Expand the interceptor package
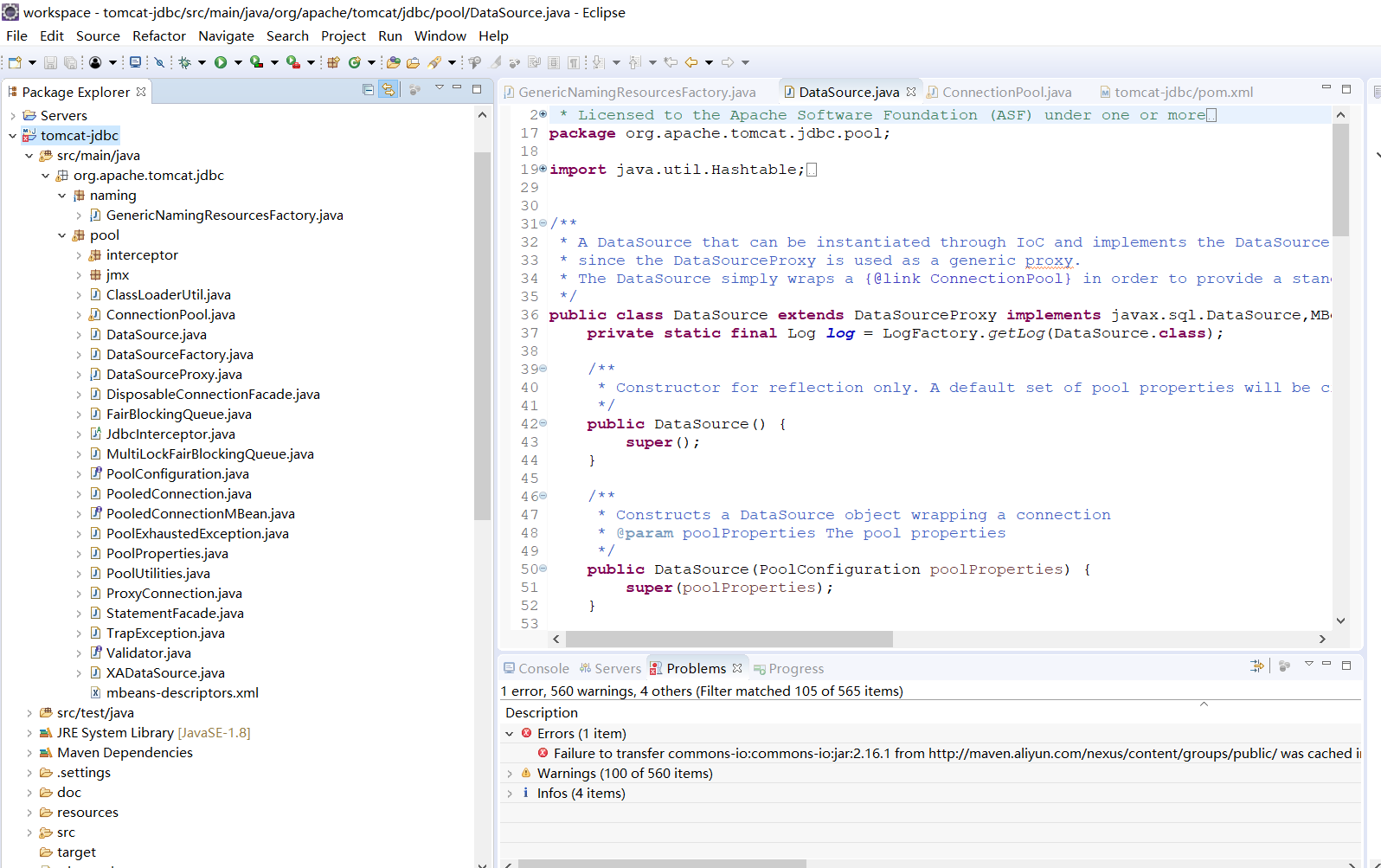1381x868 pixels. click(78, 255)
